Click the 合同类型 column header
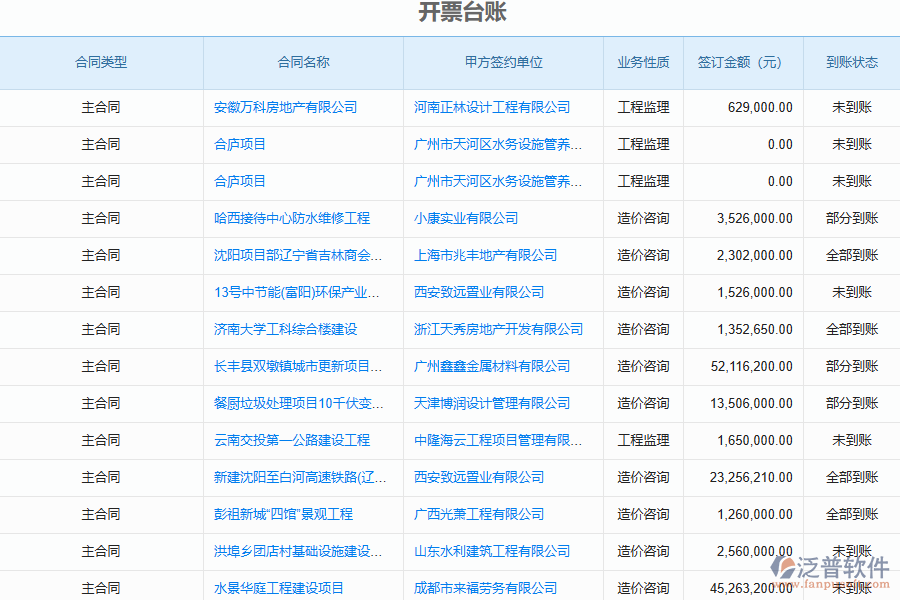This screenshot has height=600, width=900. click(x=103, y=62)
